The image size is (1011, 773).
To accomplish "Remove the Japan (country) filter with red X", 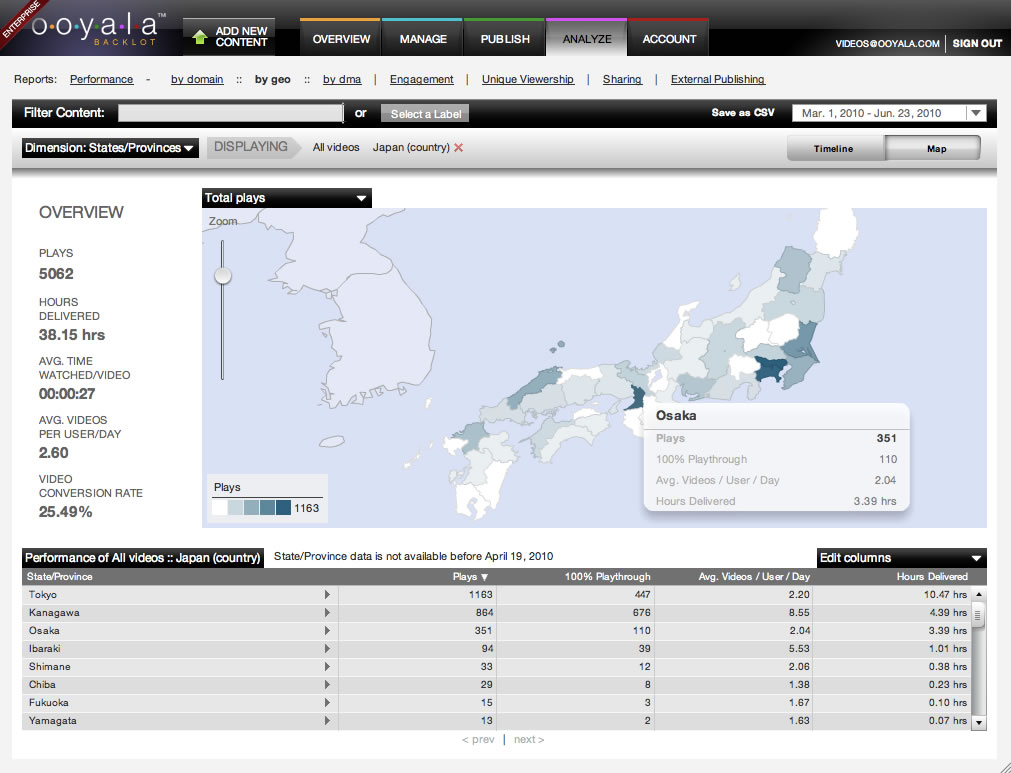I will pos(459,148).
